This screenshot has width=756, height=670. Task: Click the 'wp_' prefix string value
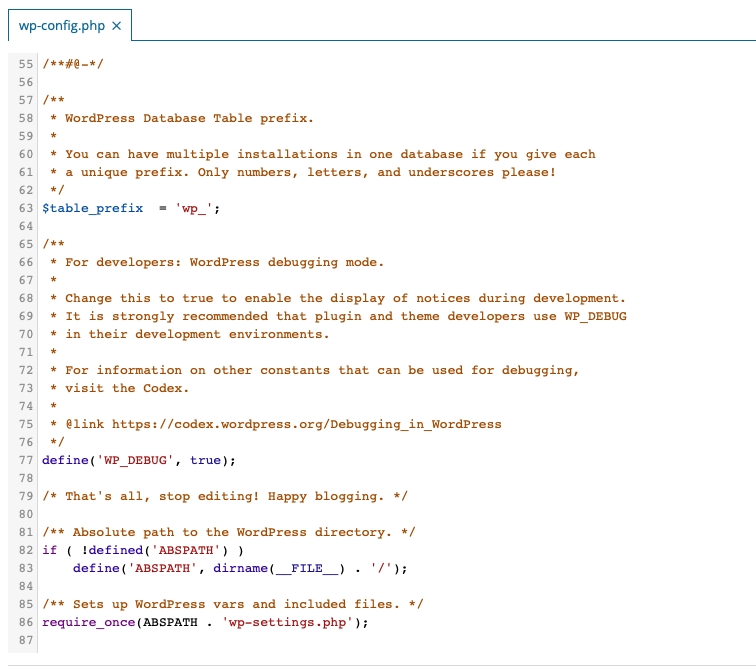tap(194, 208)
